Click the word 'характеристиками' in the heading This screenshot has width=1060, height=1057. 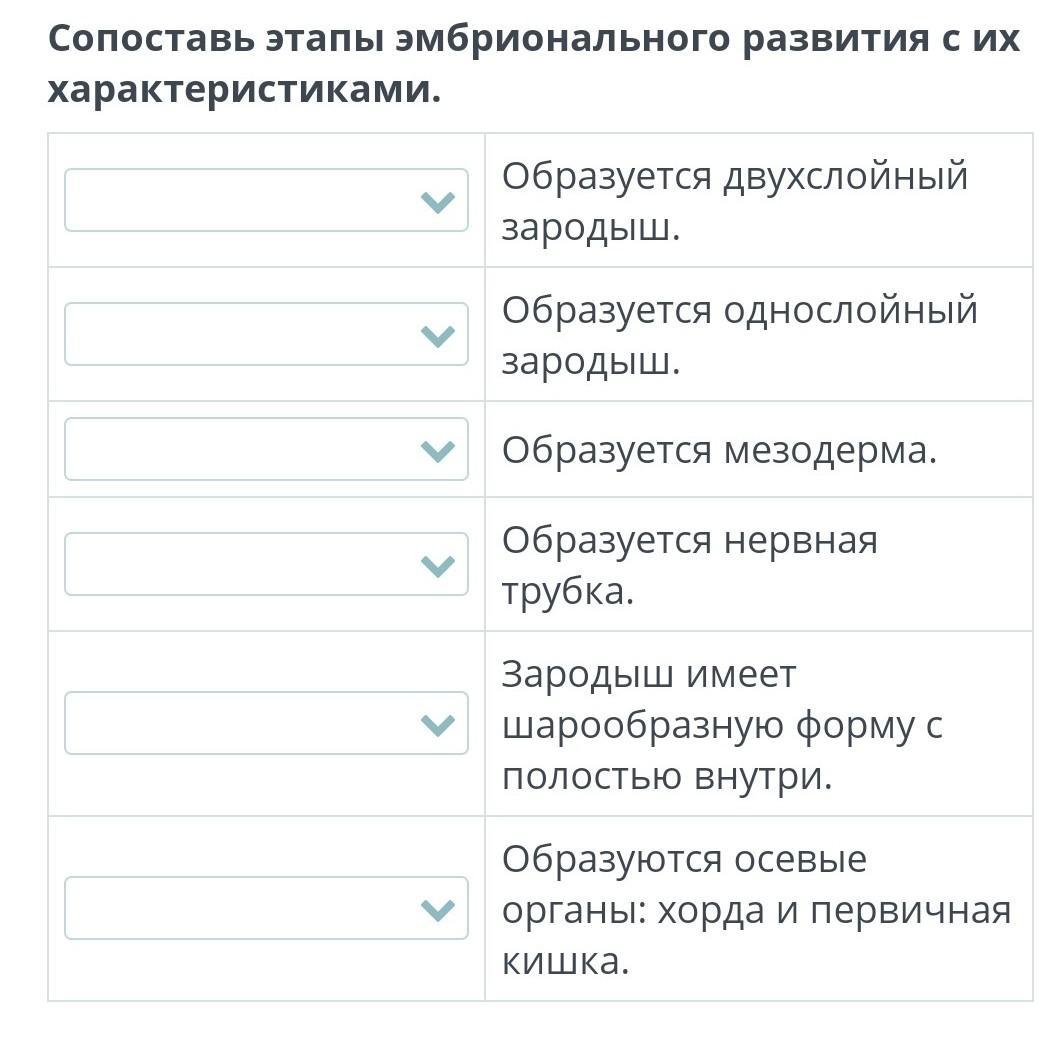tap(244, 89)
